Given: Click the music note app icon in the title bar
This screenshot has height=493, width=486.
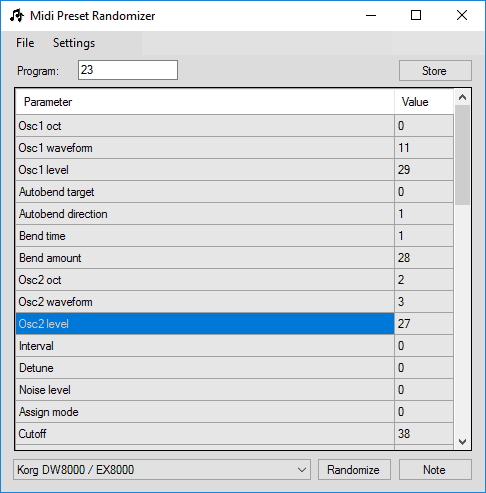Looking at the screenshot, I should pyautogui.click(x=17, y=15).
